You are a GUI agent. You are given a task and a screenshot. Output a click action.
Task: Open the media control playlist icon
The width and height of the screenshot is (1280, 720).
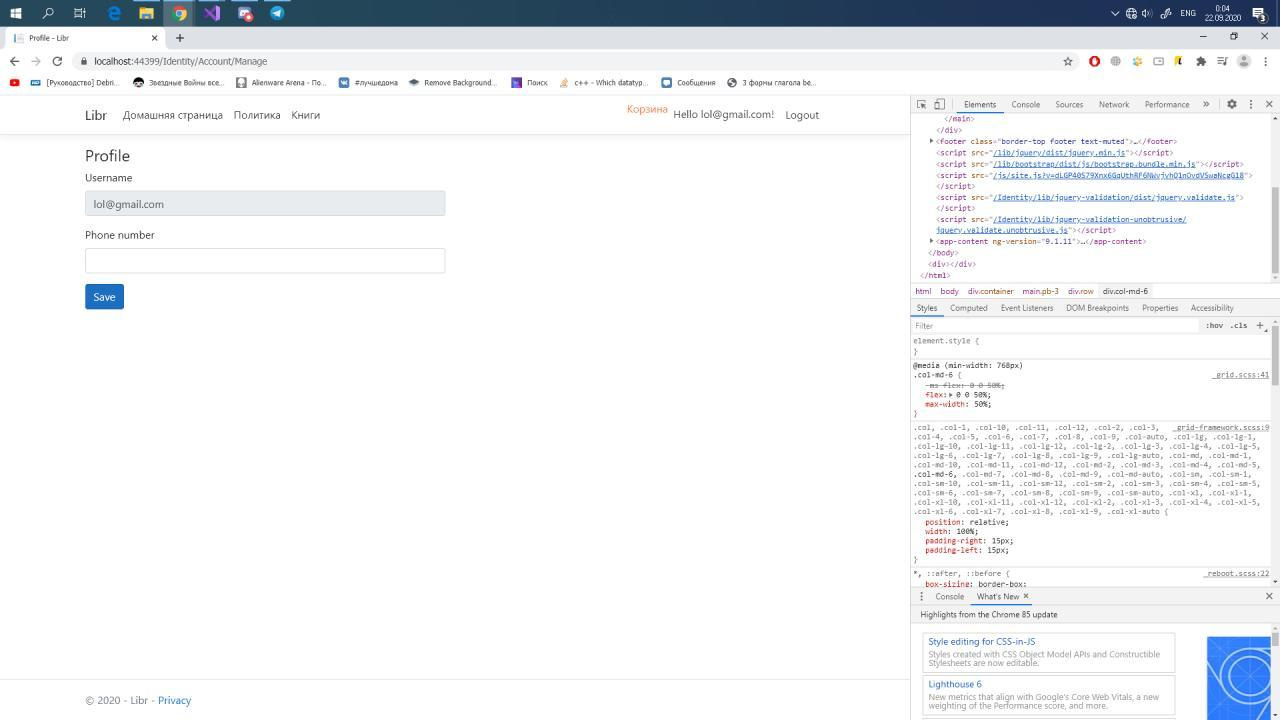point(1222,61)
